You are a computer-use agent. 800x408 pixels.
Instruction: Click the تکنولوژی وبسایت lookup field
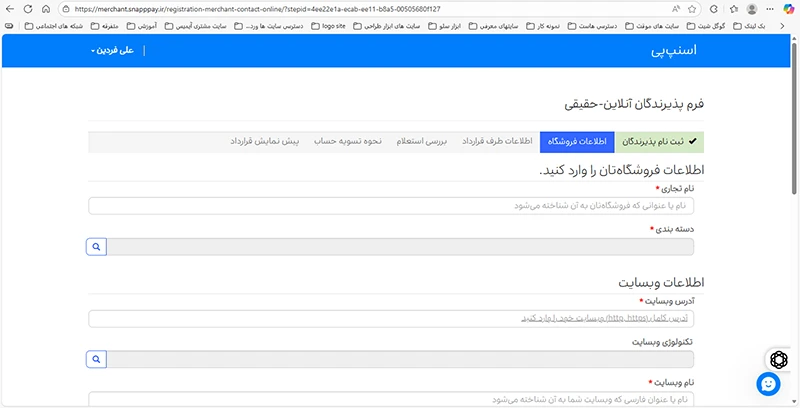pos(400,360)
